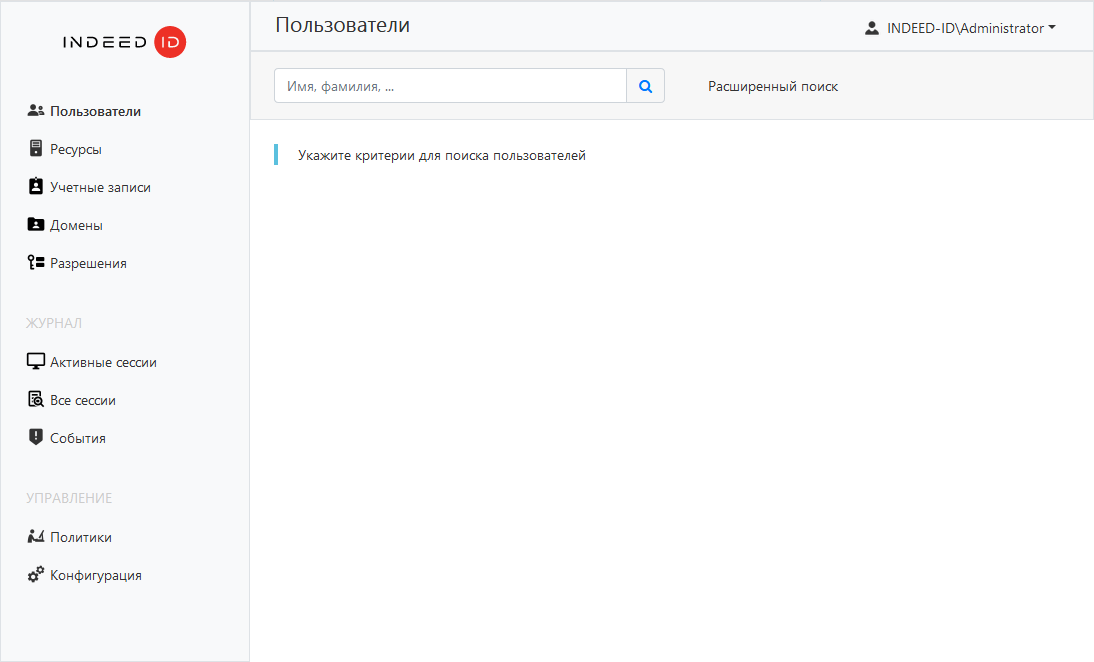
Task: Click the shield icon beside События
Action: pyautogui.click(x=36, y=438)
